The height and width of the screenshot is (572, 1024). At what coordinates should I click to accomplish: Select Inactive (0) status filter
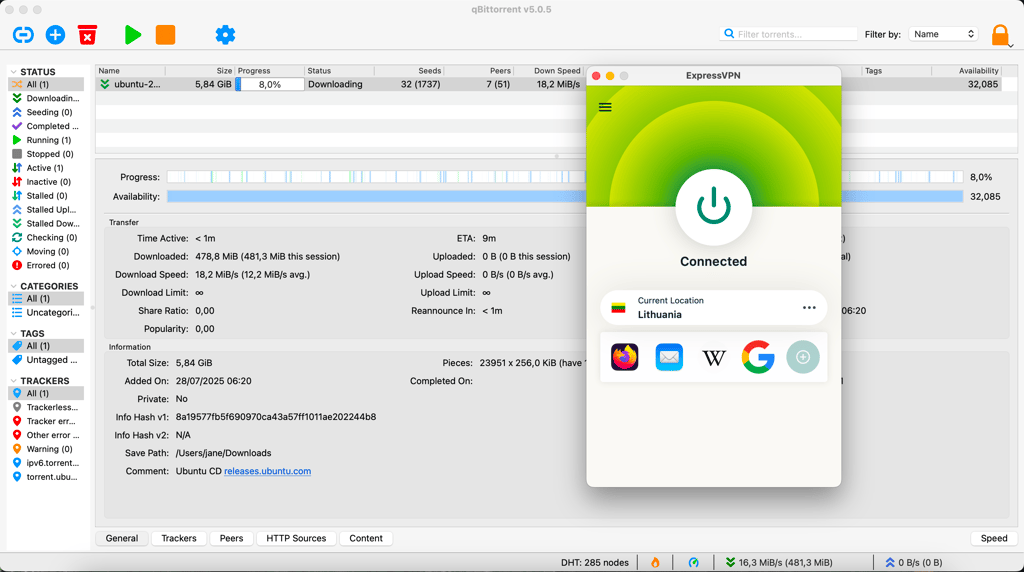tap(46, 182)
